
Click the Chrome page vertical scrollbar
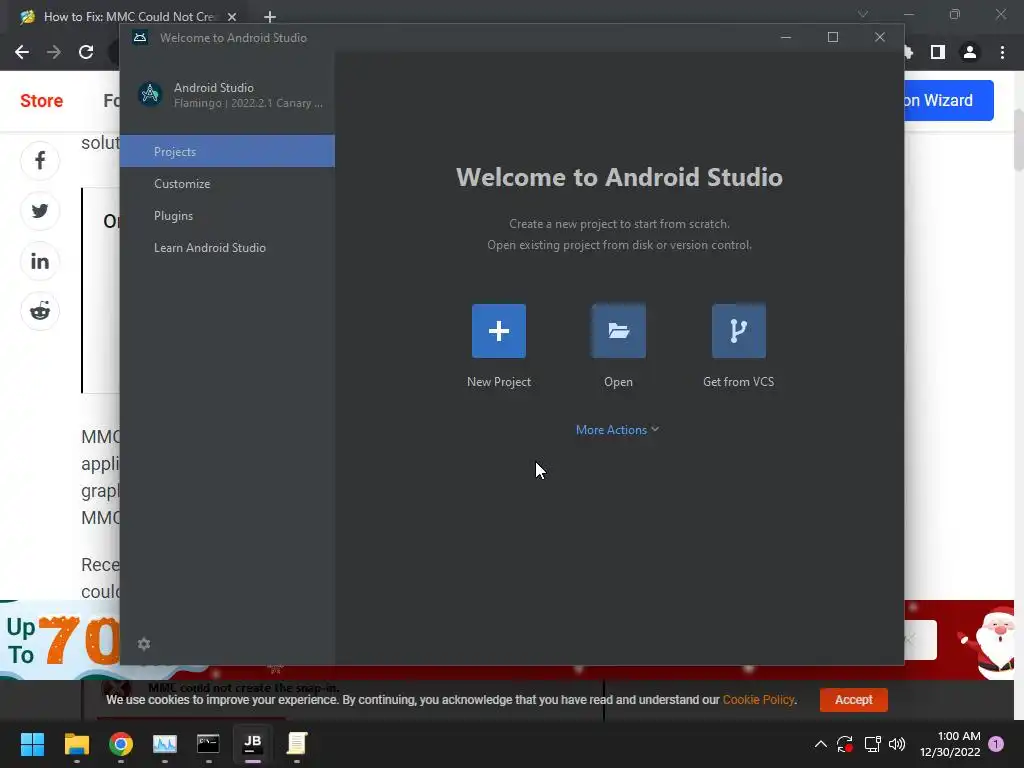click(1018, 140)
